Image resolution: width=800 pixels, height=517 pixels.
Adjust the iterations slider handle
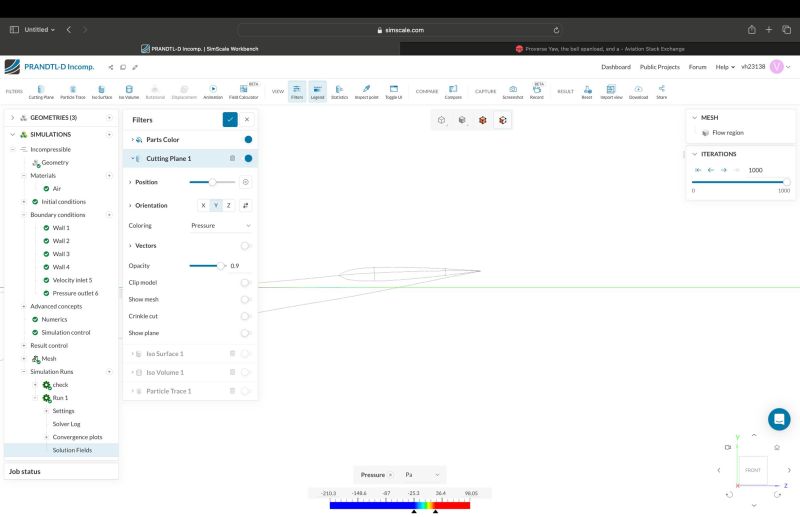click(x=786, y=182)
